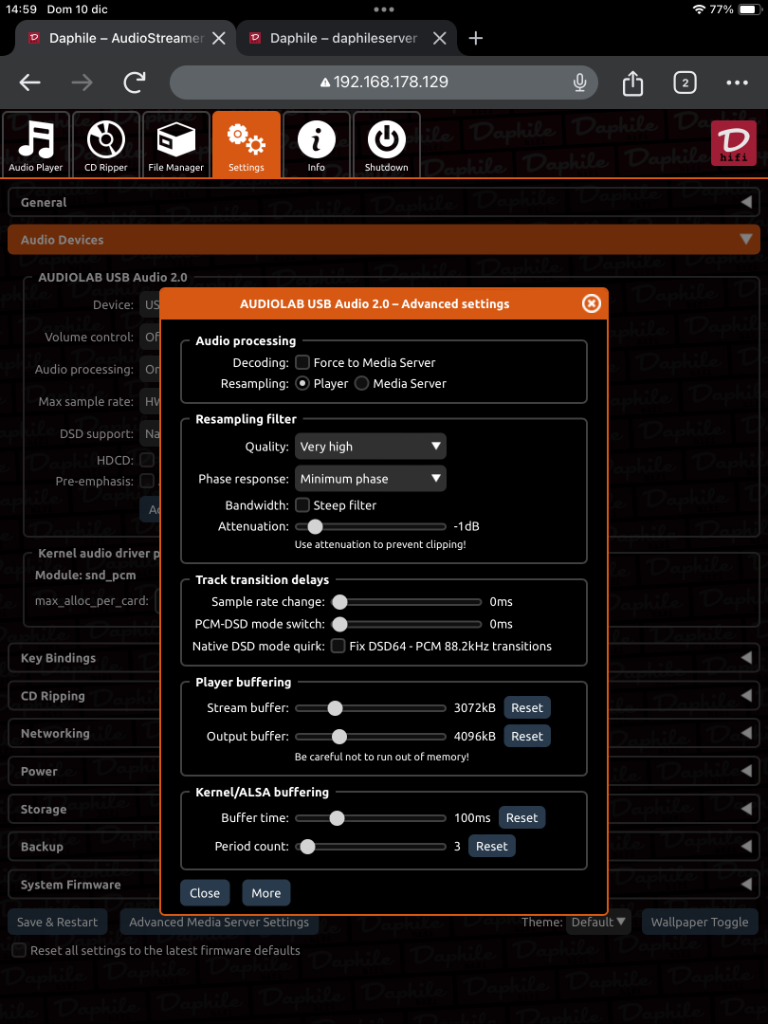This screenshot has height=1024, width=768.
Task: Open the Shutdown section
Action: tap(386, 144)
